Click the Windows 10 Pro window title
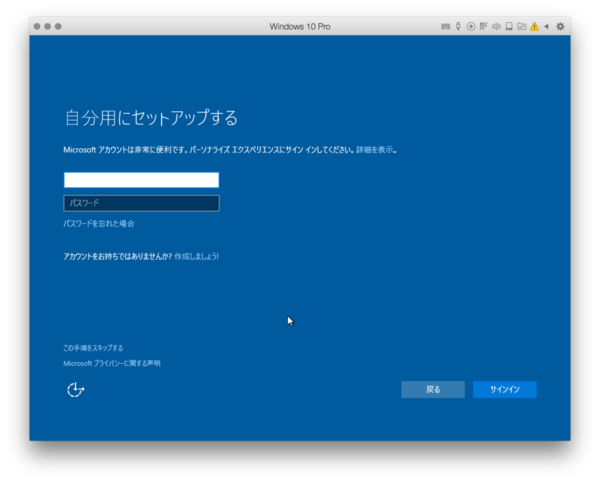600x483 pixels. [300, 26]
